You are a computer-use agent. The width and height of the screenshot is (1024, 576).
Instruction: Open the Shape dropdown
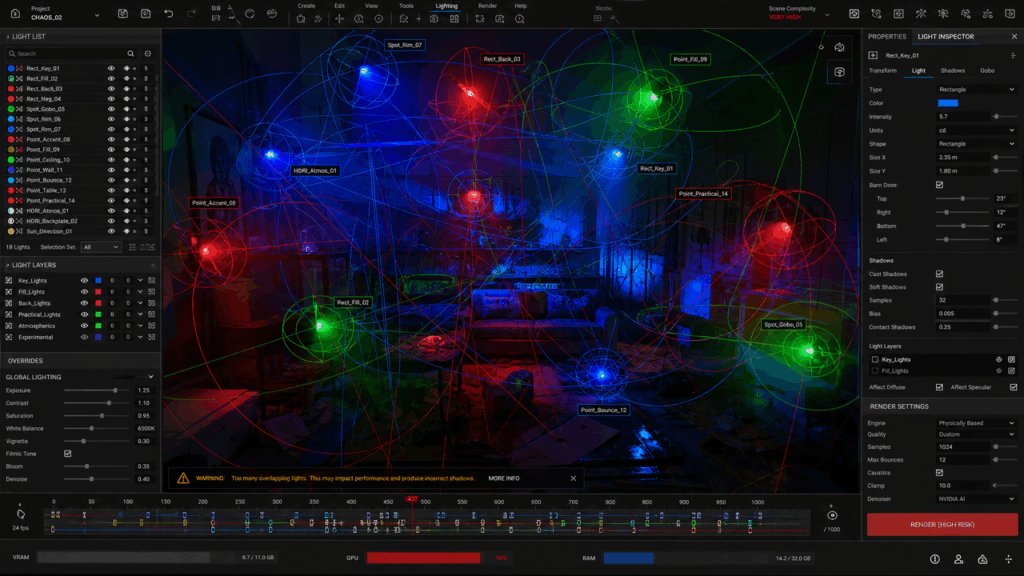976,144
